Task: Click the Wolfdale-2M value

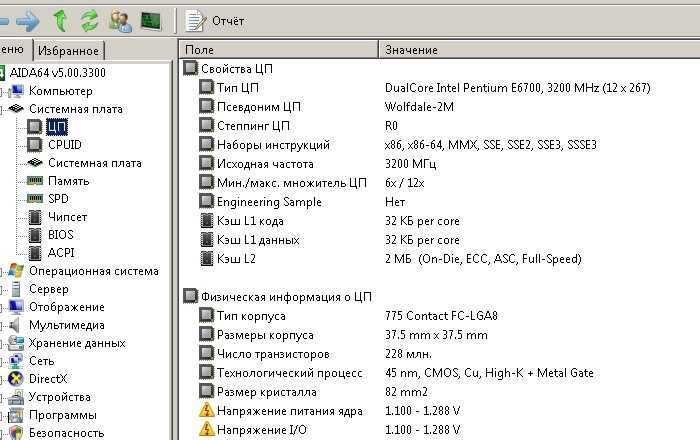Action: 419,107
